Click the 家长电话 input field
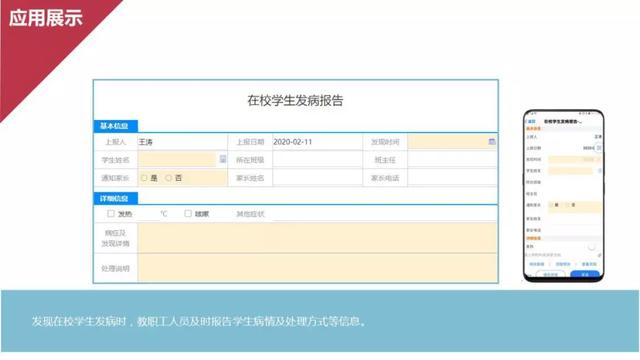The width and height of the screenshot is (640, 360). (x=452, y=178)
